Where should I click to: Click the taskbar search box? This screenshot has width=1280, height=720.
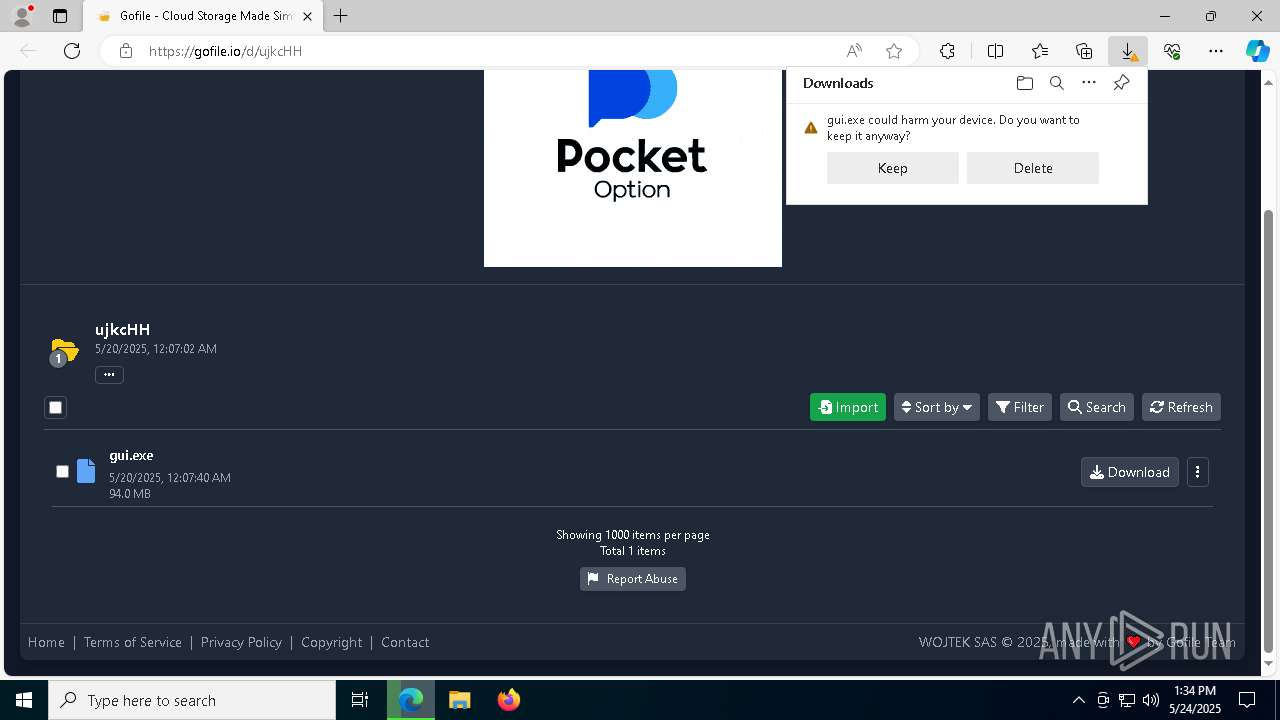pyautogui.click(x=192, y=700)
